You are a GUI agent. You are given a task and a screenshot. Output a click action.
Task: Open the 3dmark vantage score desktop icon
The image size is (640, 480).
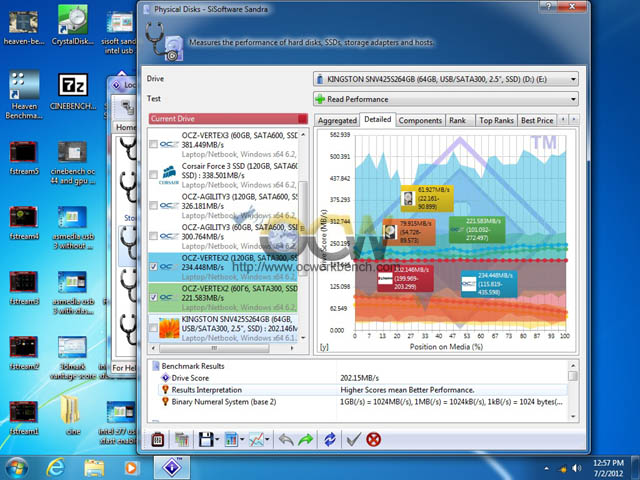pyautogui.click(x=73, y=358)
